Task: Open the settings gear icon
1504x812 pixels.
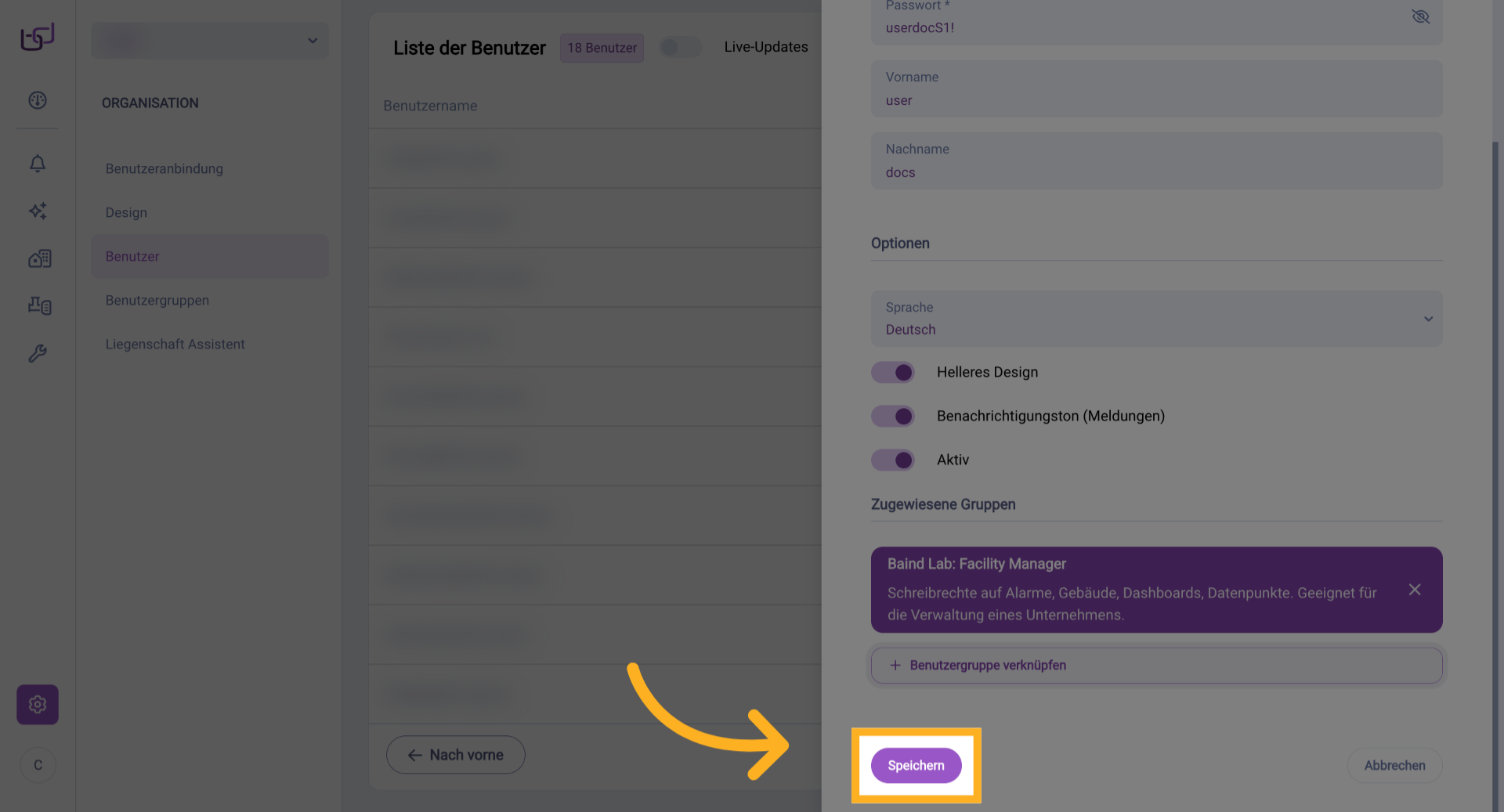Action: point(38,705)
